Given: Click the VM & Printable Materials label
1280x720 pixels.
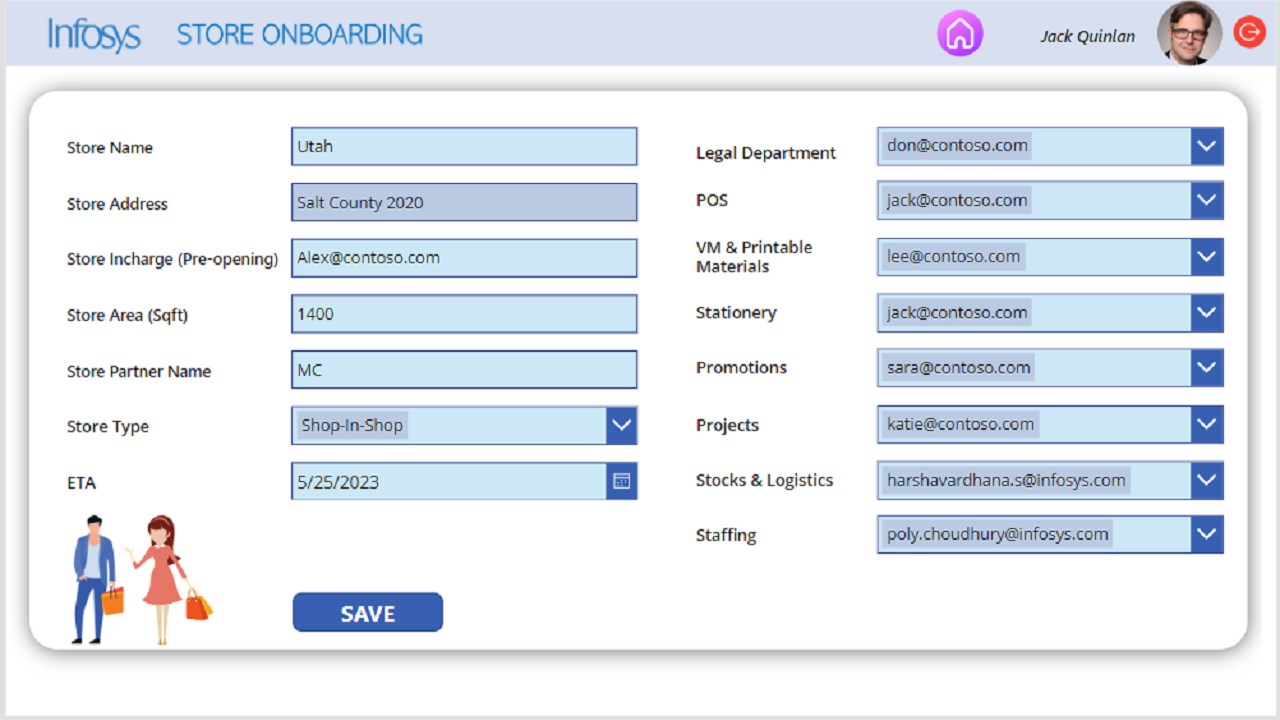Looking at the screenshot, I should click(x=754, y=257).
